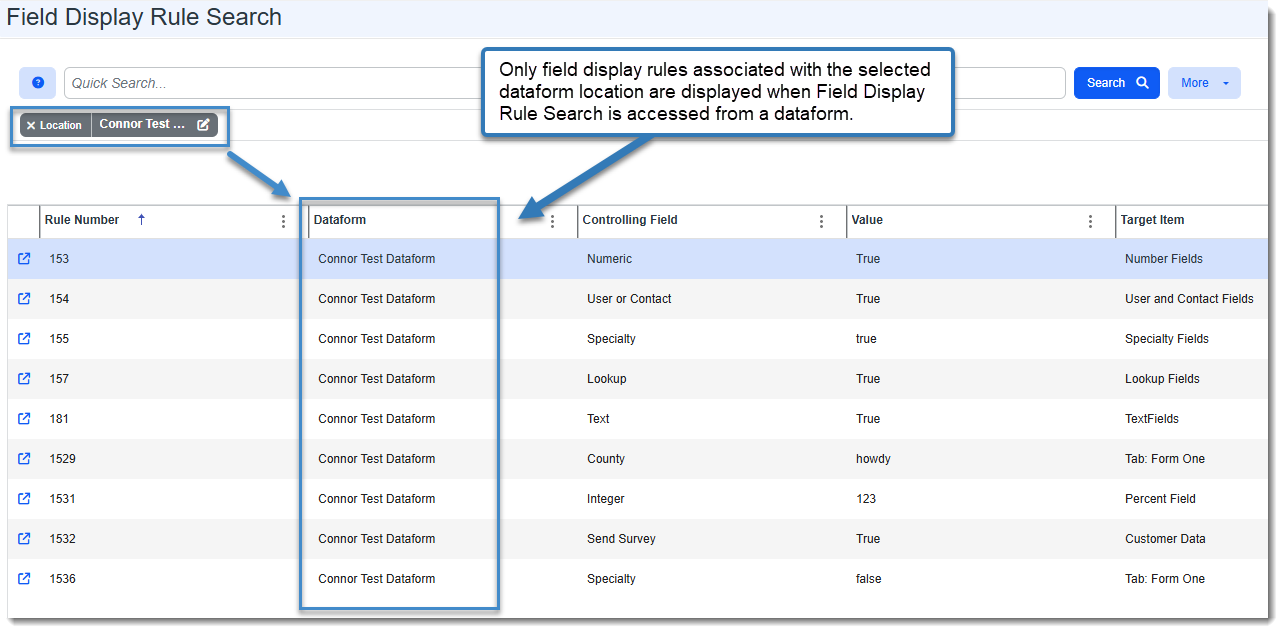
Task: Edit the Connor Test location filter
Action: (x=203, y=125)
